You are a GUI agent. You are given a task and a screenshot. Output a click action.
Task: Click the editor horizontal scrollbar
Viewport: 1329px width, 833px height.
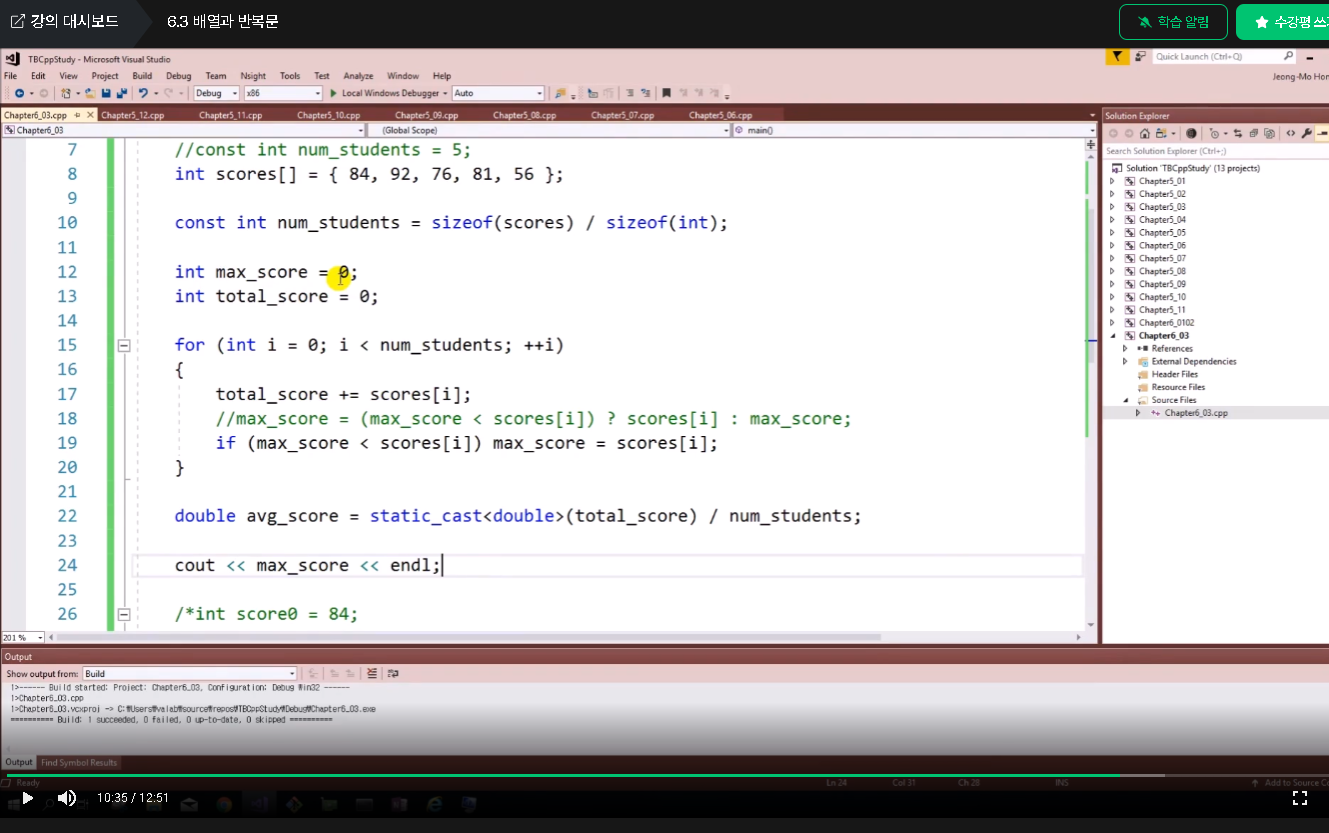pyautogui.click(x=467, y=637)
